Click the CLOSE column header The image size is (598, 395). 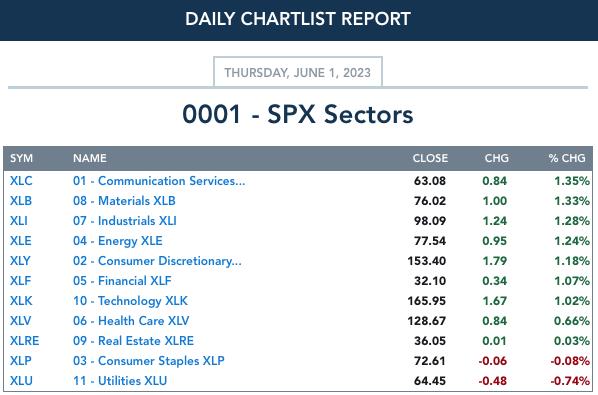[430, 158]
